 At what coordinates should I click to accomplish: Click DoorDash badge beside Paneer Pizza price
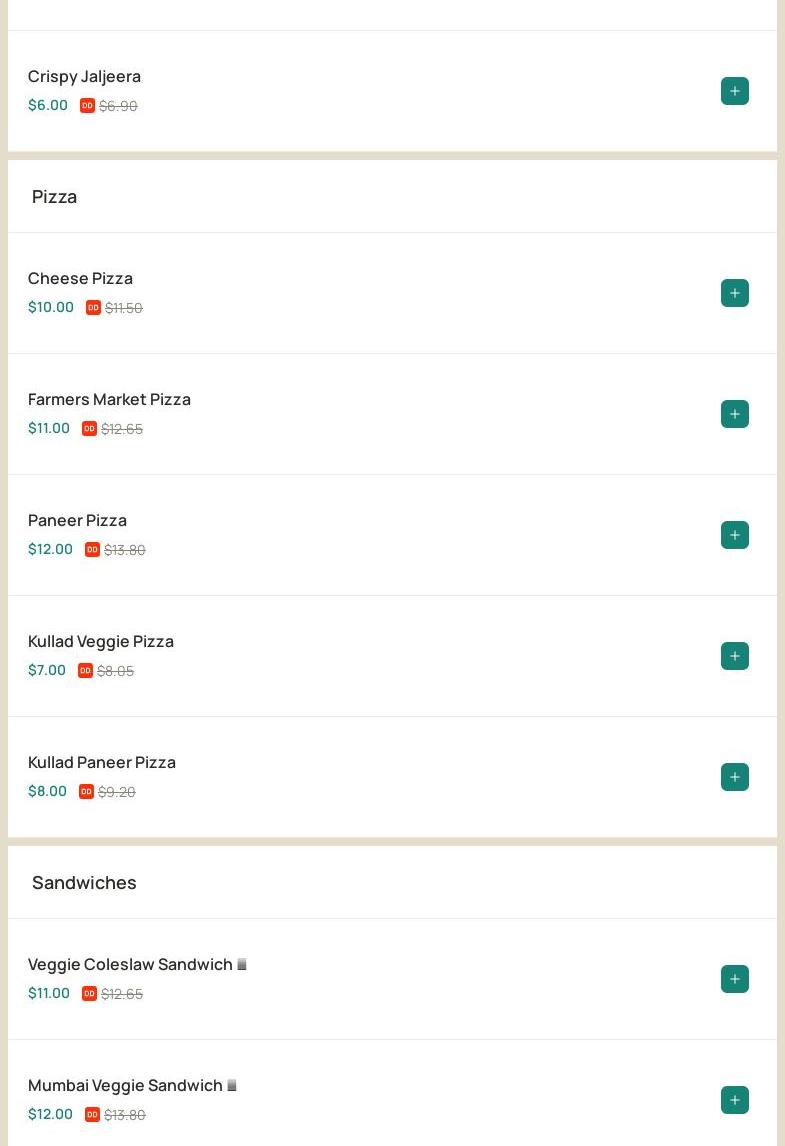coord(92,550)
